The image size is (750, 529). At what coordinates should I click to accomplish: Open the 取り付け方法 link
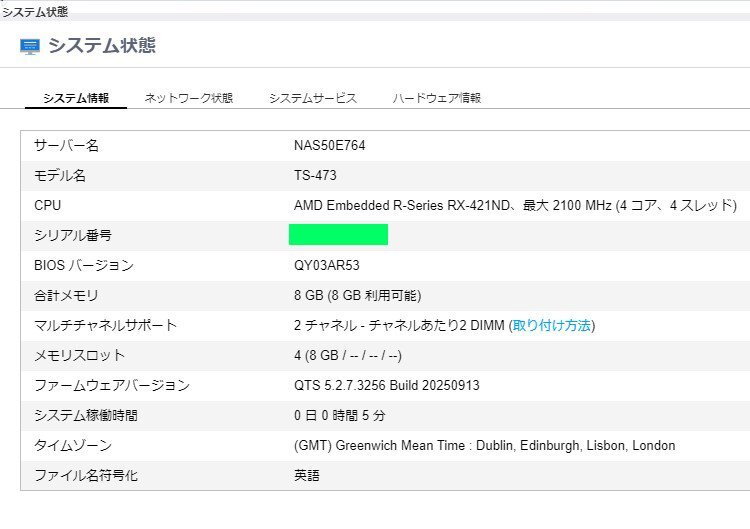tap(552, 325)
